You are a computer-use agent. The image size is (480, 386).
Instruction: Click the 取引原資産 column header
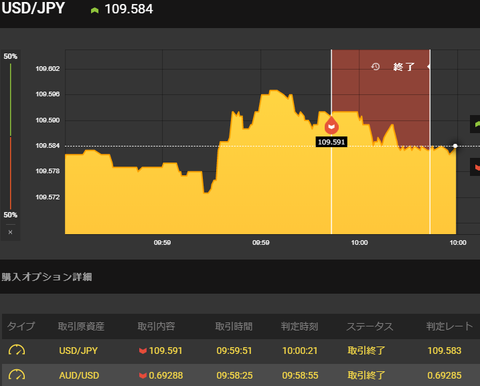coord(81,326)
